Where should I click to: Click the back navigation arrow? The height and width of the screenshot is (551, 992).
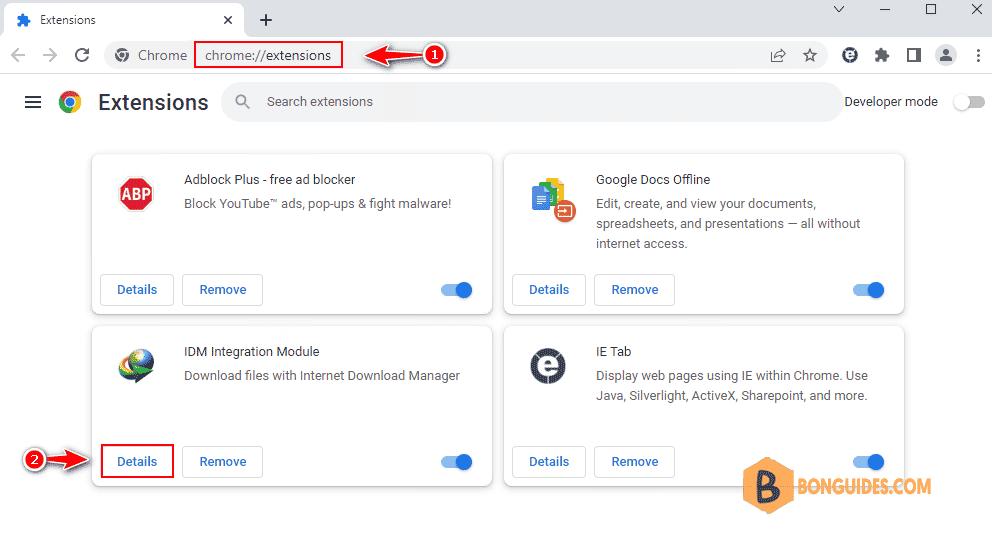point(18,55)
